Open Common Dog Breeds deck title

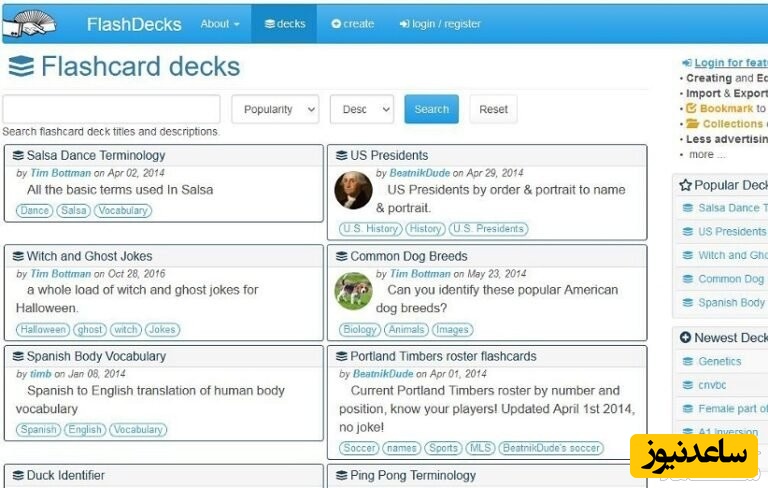pyautogui.click(x=409, y=256)
